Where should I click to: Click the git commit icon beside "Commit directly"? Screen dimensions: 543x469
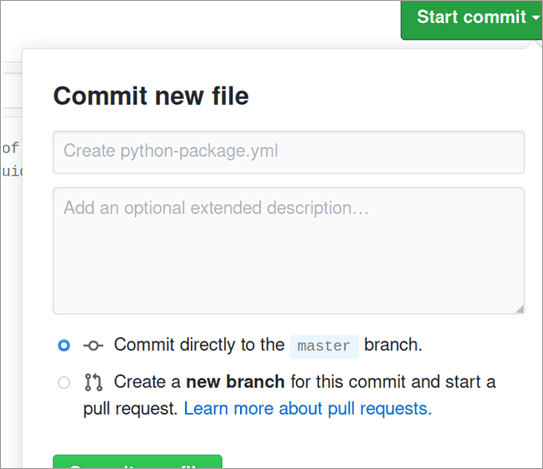(93, 345)
